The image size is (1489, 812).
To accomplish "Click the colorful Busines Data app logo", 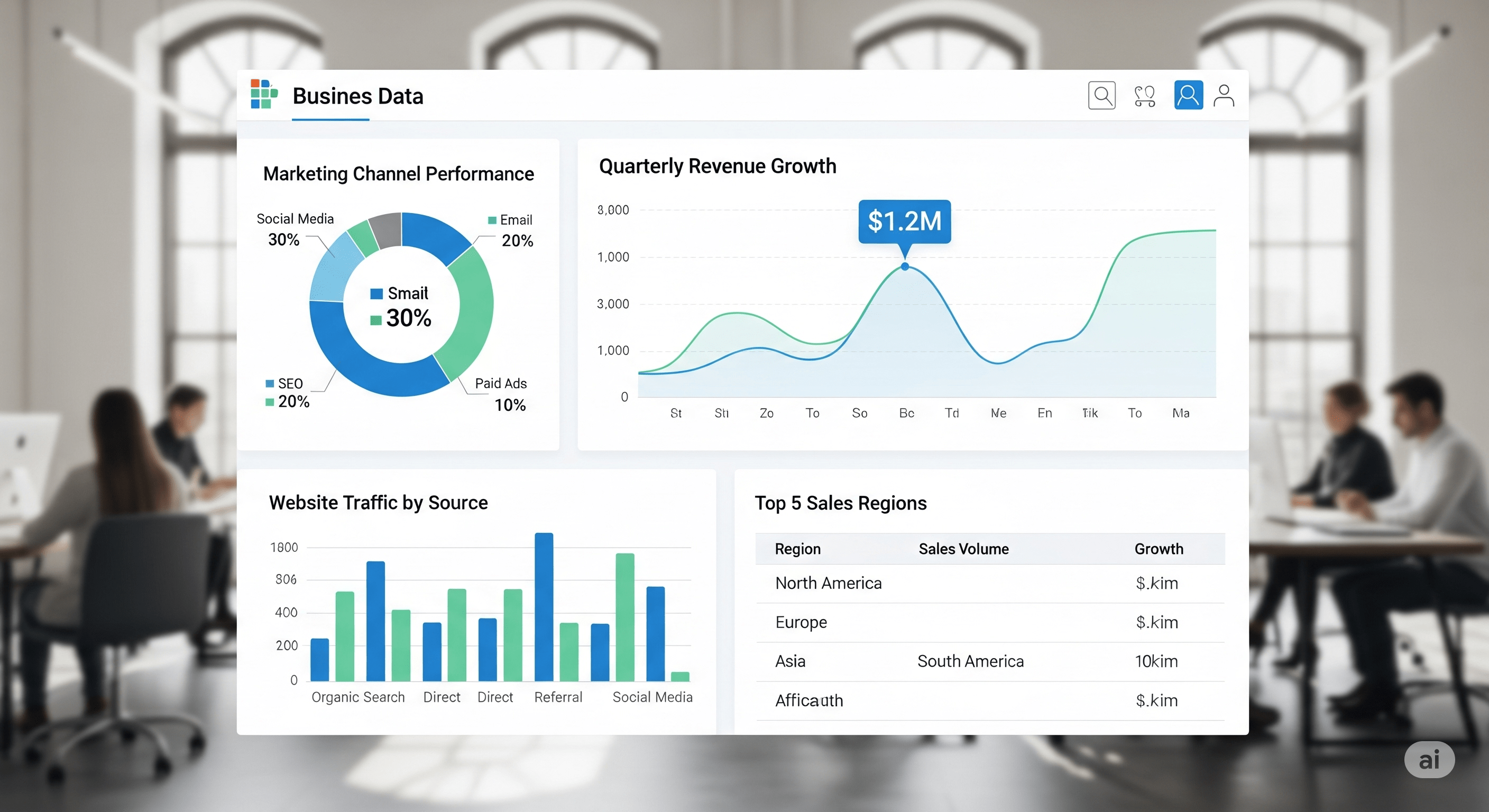I will coord(263,95).
